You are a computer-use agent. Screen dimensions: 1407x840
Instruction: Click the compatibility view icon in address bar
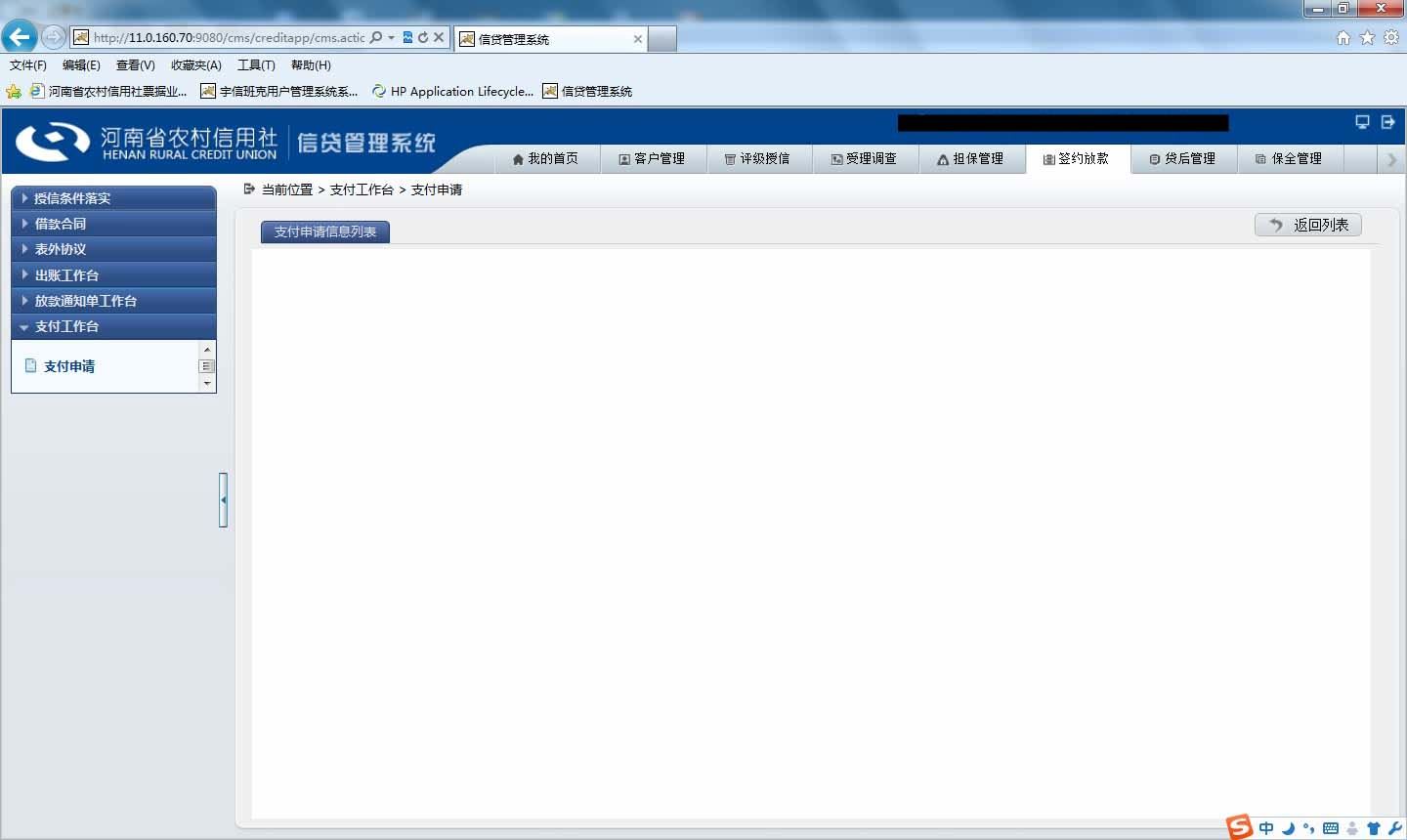click(x=408, y=37)
